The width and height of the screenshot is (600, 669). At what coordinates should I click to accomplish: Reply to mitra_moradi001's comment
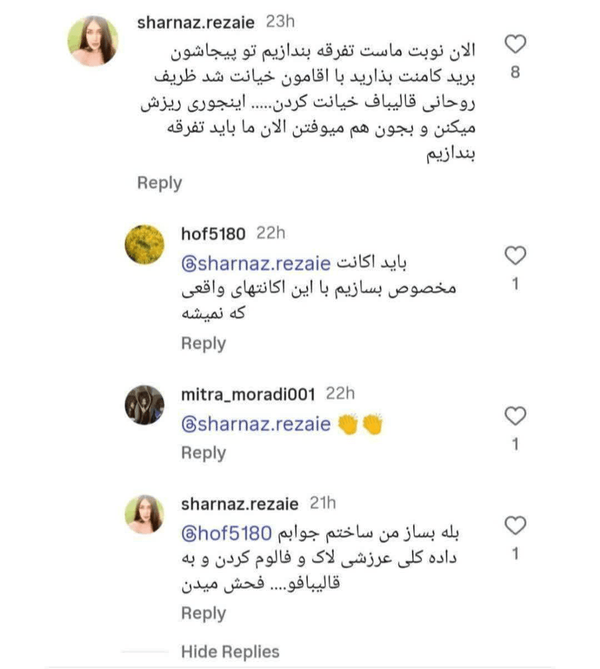(203, 453)
